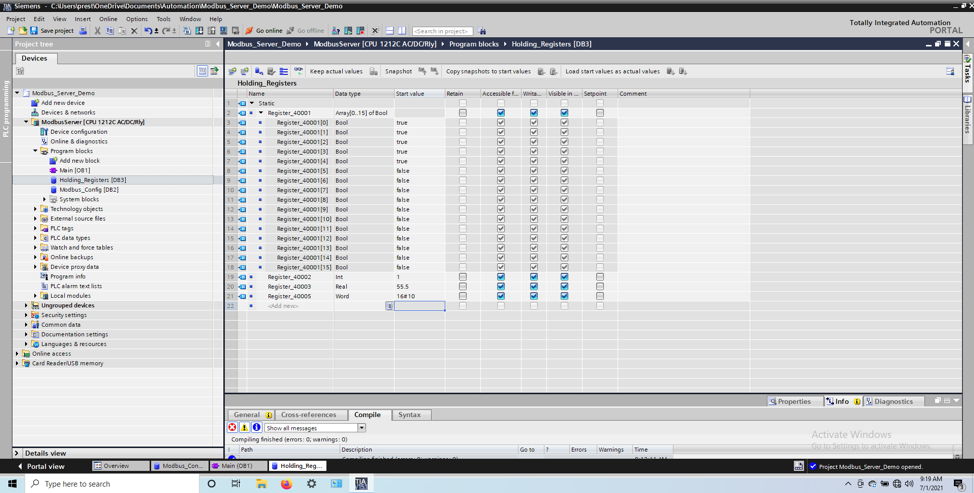The width and height of the screenshot is (974, 493).
Task: Click the Split editor horizontally icon
Action: [x=389, y=30]
